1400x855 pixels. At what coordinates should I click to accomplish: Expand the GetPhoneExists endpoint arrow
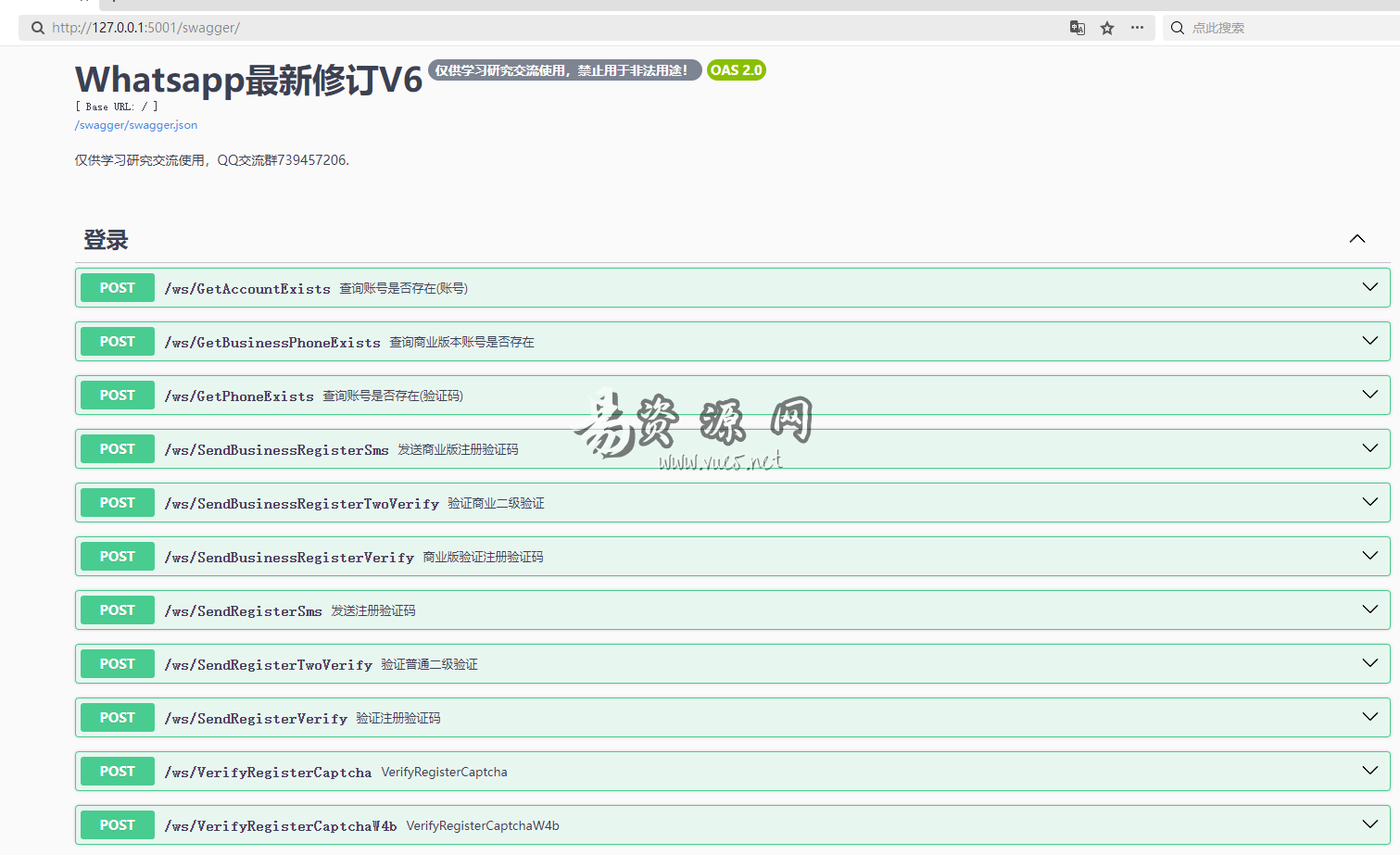pos(1370,395)
